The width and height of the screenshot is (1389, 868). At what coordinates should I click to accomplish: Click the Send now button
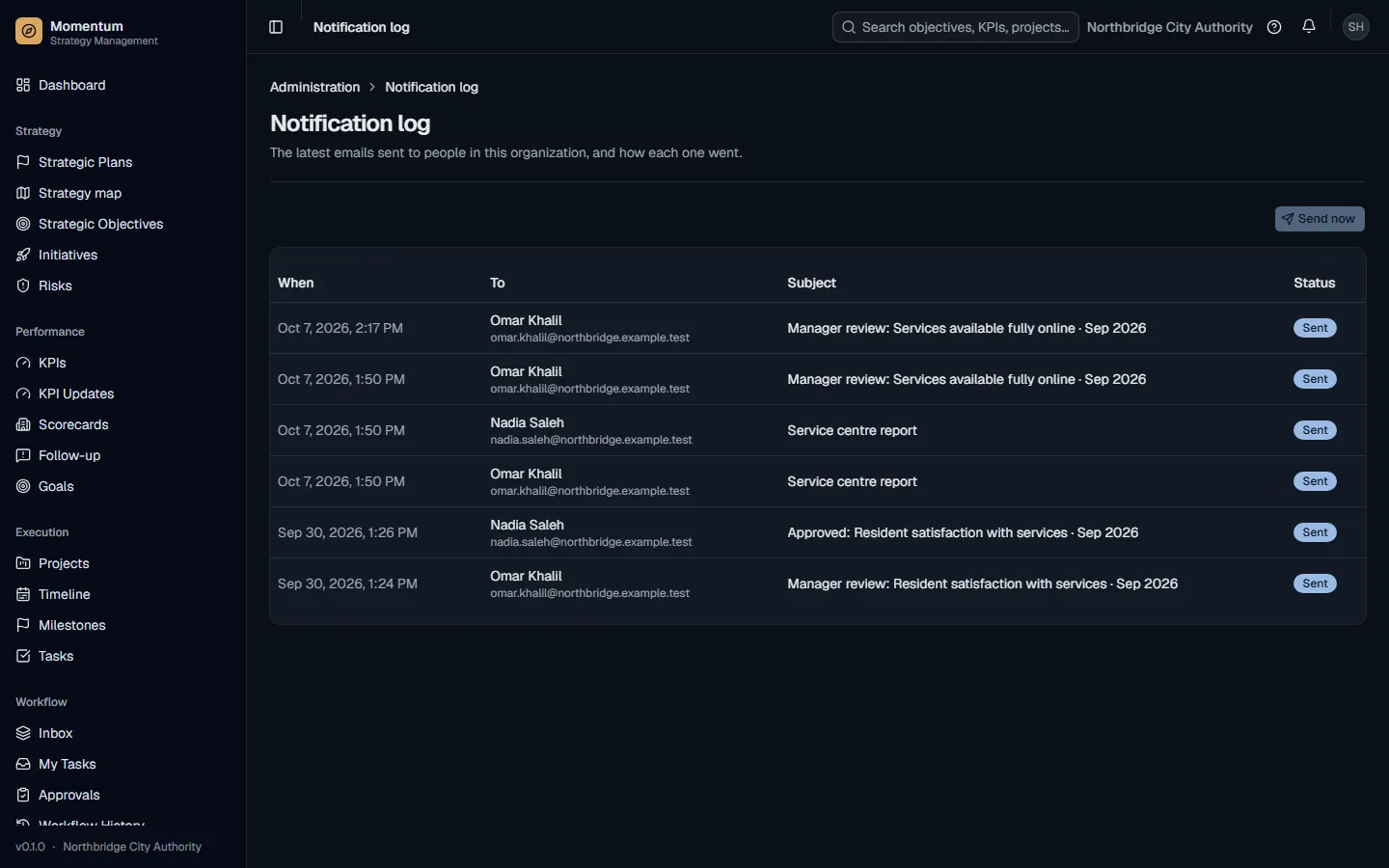point(1320,219)
